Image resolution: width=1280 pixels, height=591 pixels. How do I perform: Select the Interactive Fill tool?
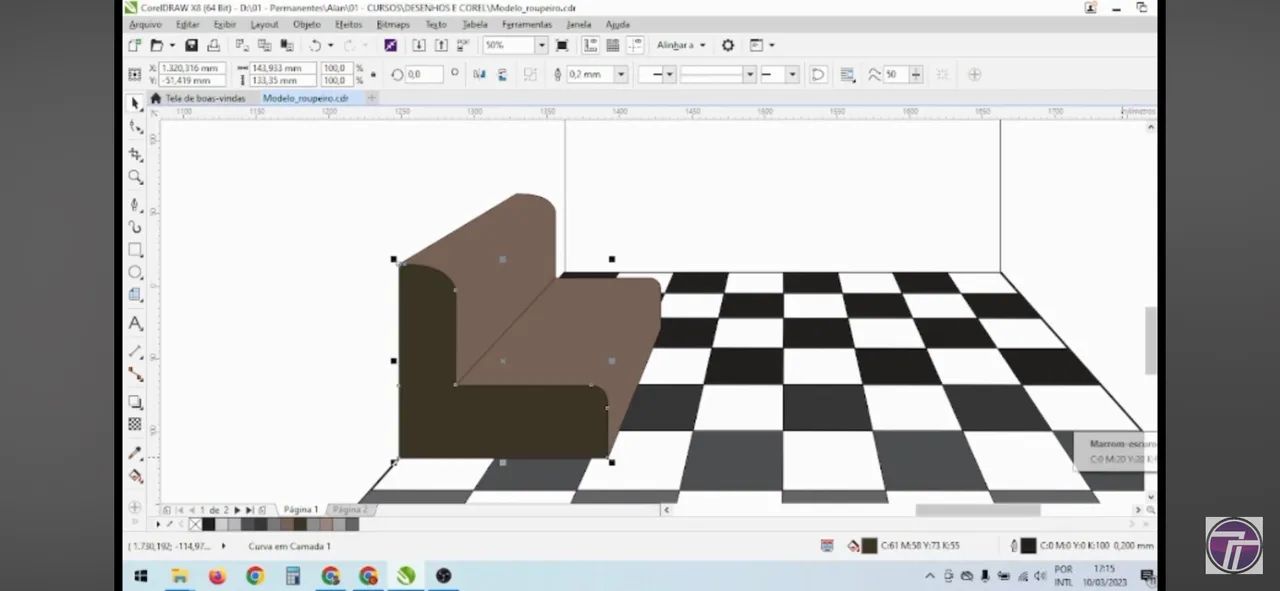(x=135, y=476)
